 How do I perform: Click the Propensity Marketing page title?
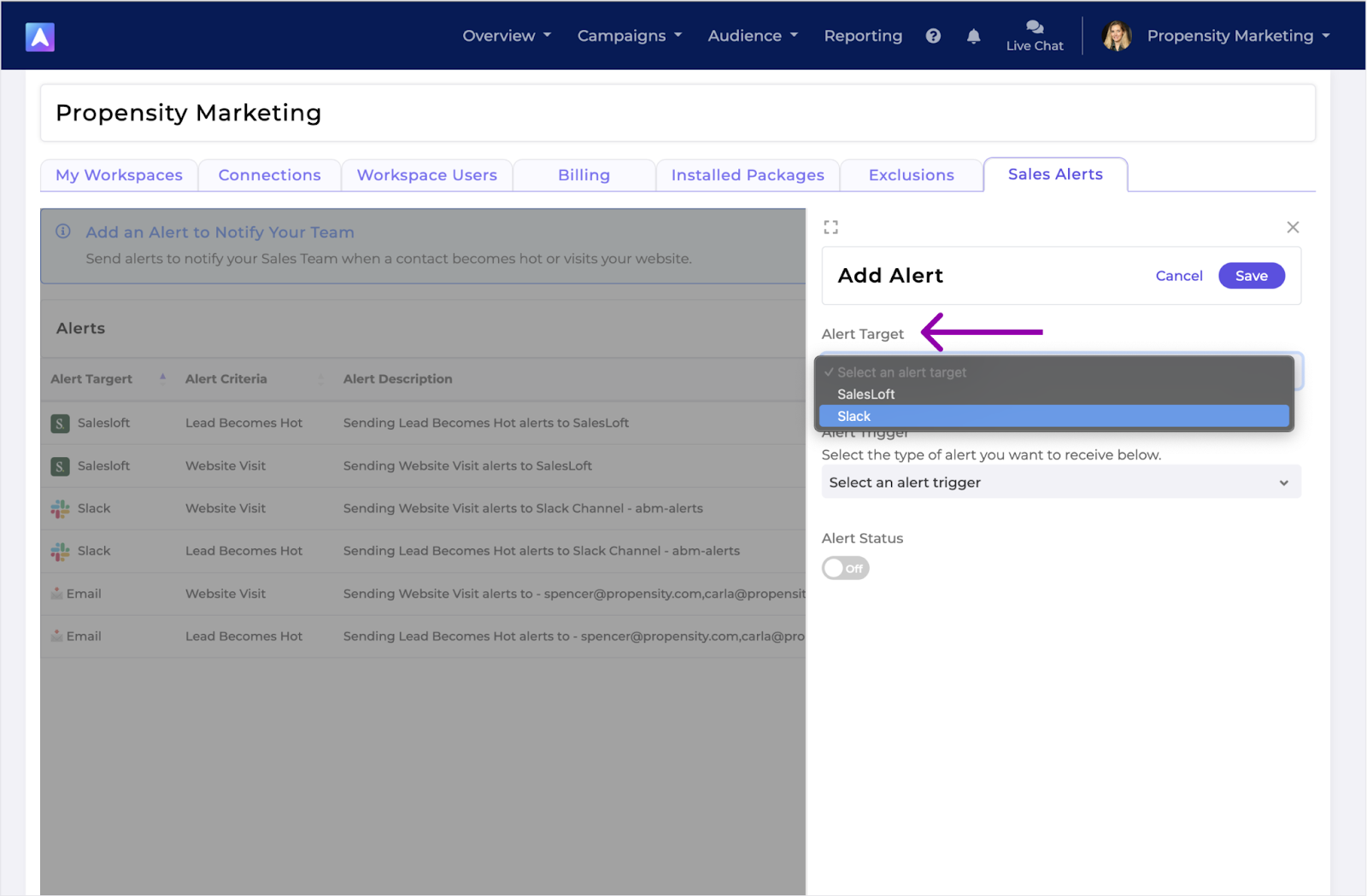pos(189,113)
